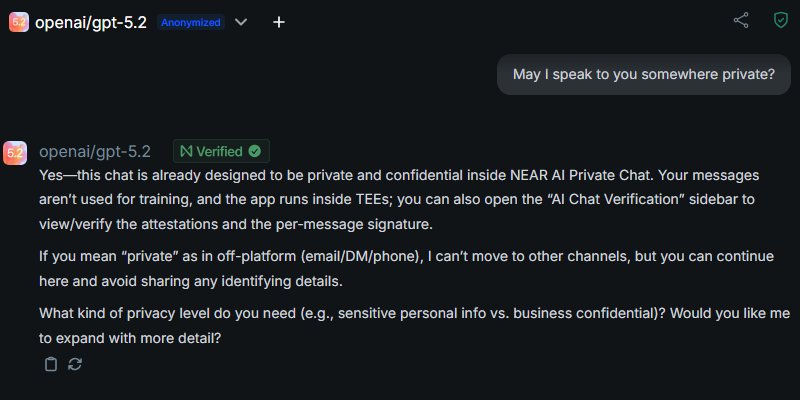Click the response's openai/gpt-5.2 label
The height and width of the screenshot is (400, 800).
(x=94, y=152)
